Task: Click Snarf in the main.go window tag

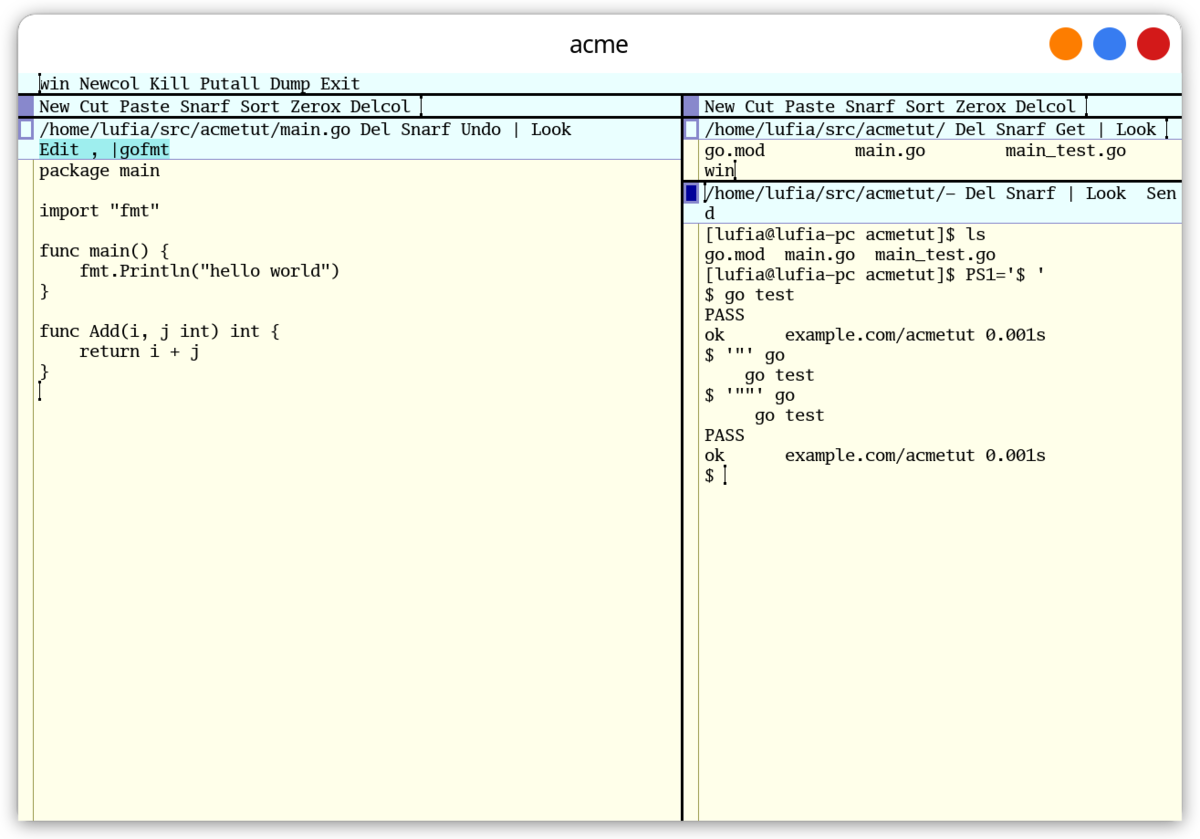Action: (425, 129)
